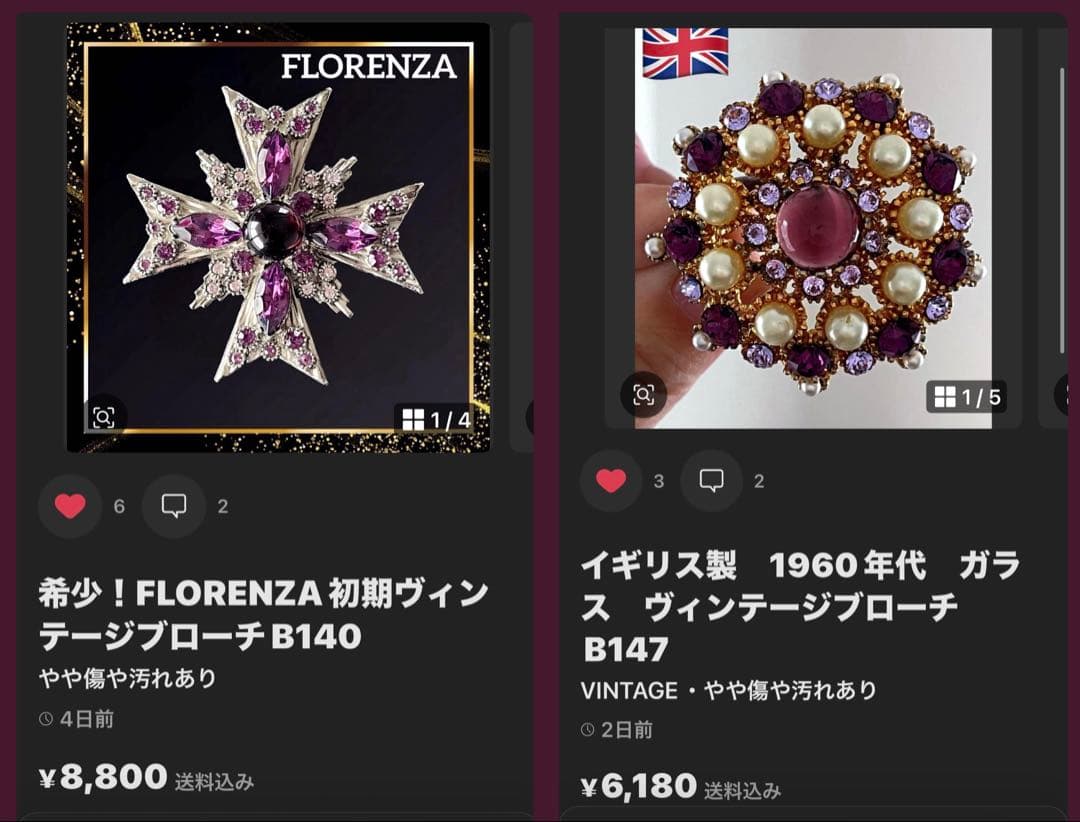Toggle the heart on the British glass brooch
Screen dimensions: 1080x822
611,481
